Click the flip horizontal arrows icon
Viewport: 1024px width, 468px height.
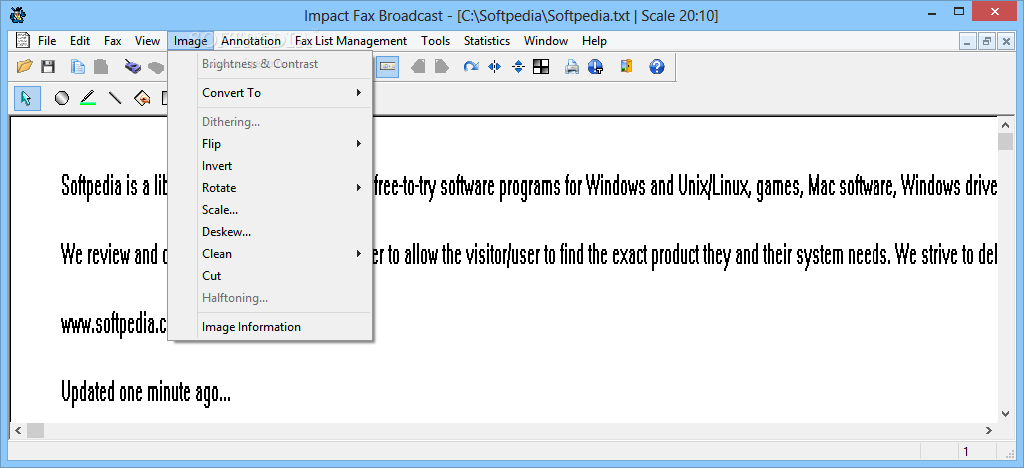click(494, 67)
